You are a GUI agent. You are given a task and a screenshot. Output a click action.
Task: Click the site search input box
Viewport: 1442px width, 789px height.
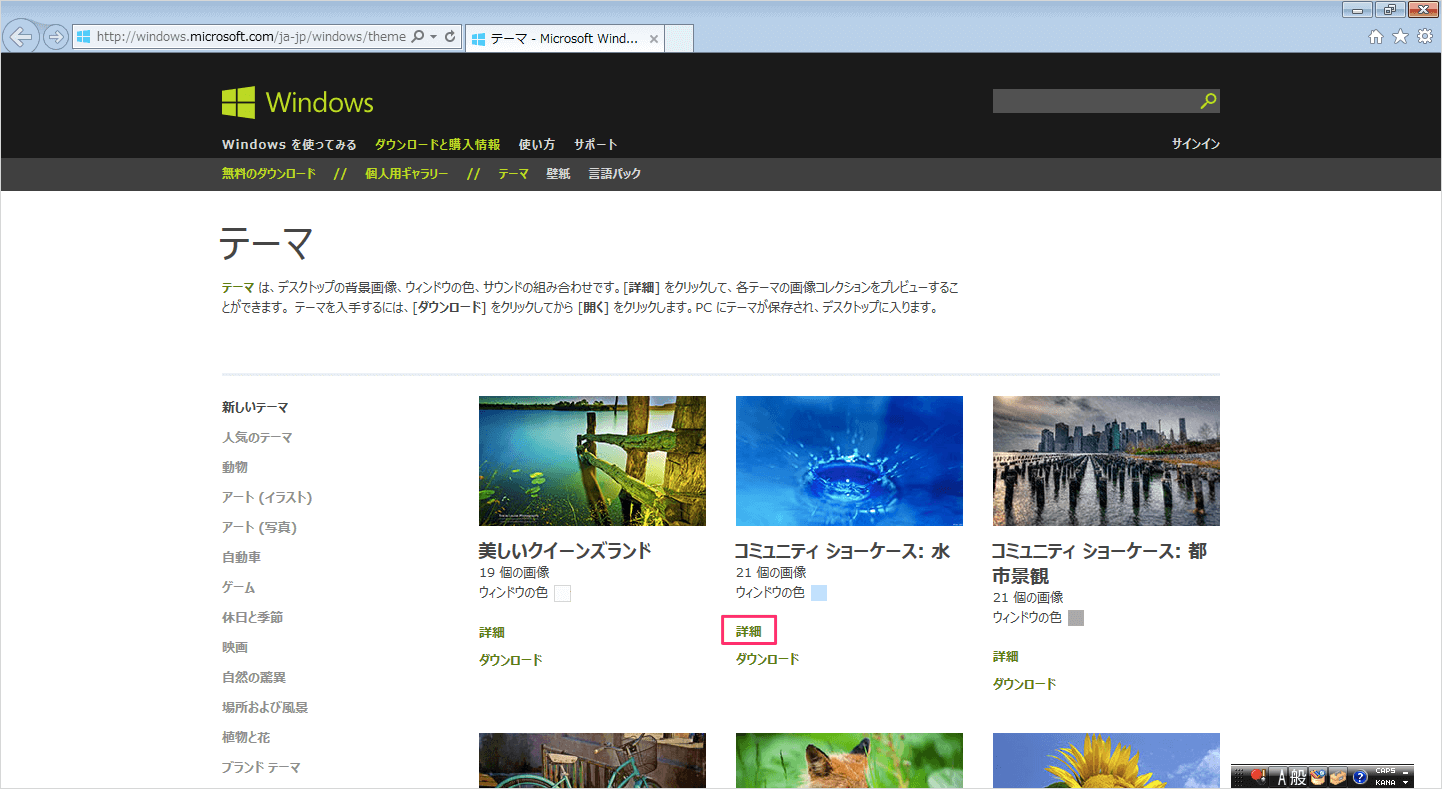1095,101
